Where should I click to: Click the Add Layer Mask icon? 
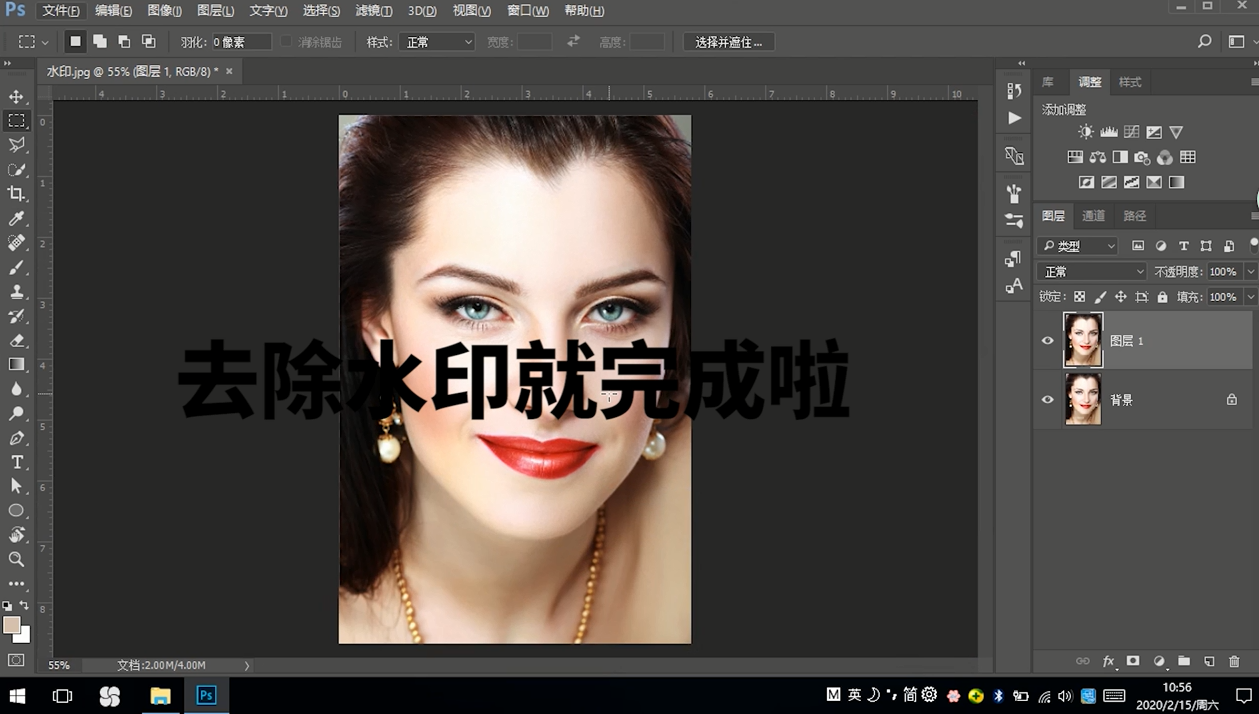1133,661
